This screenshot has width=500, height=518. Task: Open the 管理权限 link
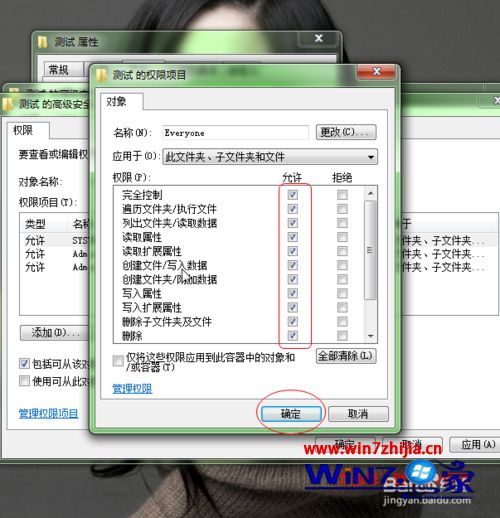(132, 388)
